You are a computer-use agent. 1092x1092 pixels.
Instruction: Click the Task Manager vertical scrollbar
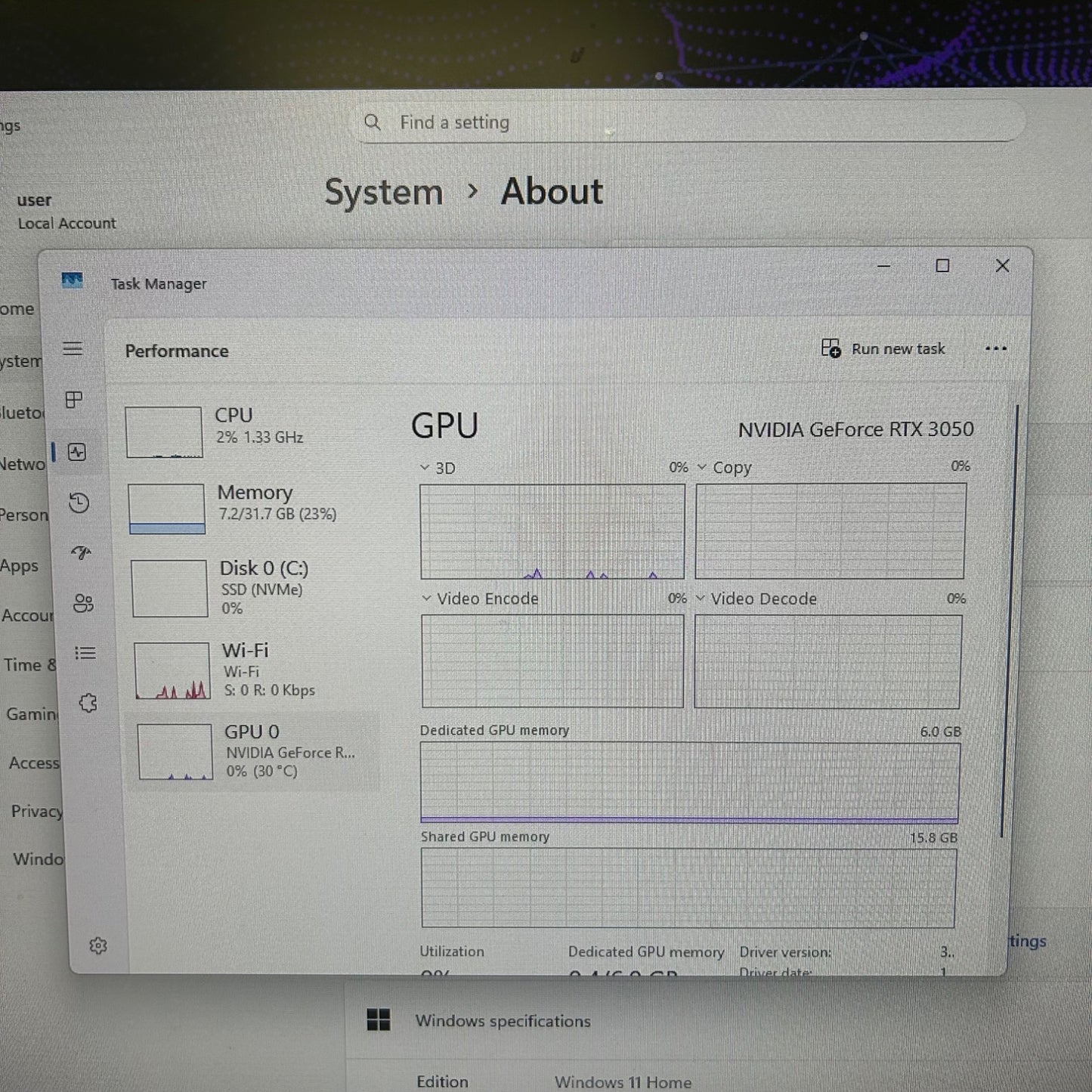pyautogui.click(x=1008, y=620)
